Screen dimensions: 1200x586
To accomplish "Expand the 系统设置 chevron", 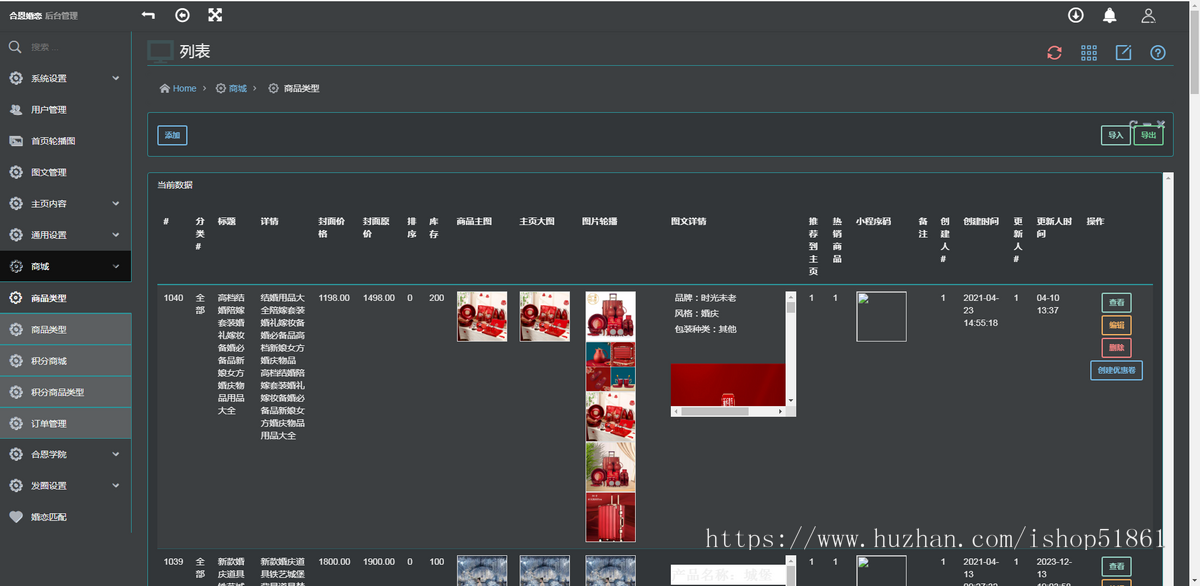I will pyautogui.click(x=116, y=78).
